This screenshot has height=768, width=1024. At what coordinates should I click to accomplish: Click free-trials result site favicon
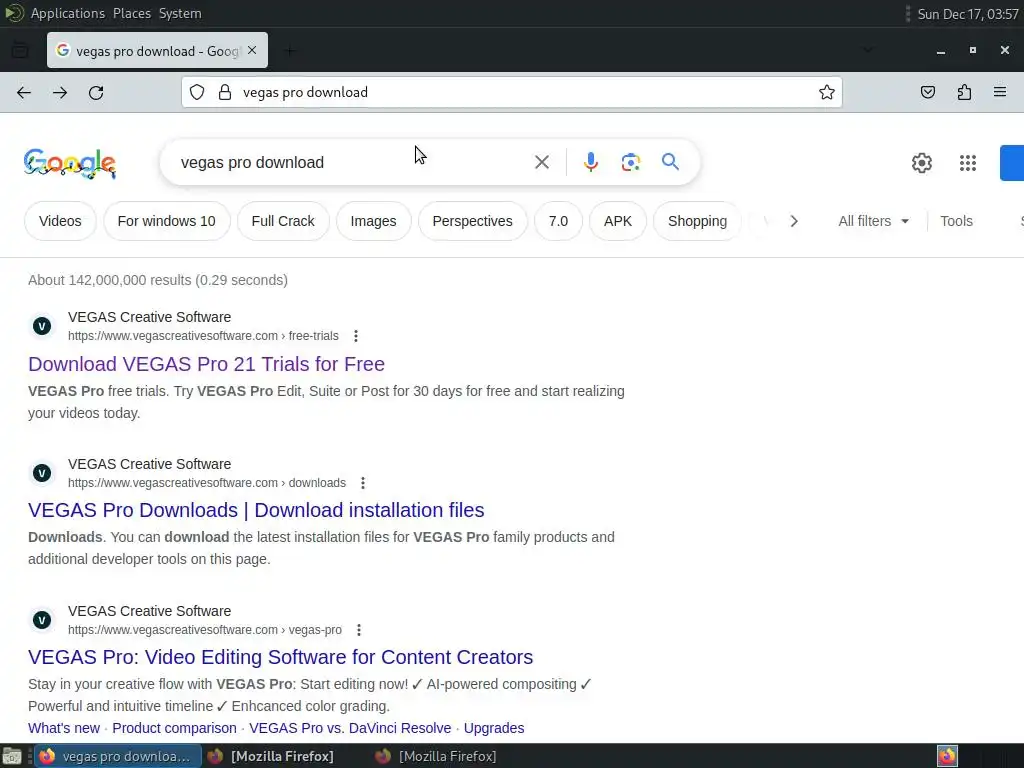pyautogui.click(x=42, y=326)
